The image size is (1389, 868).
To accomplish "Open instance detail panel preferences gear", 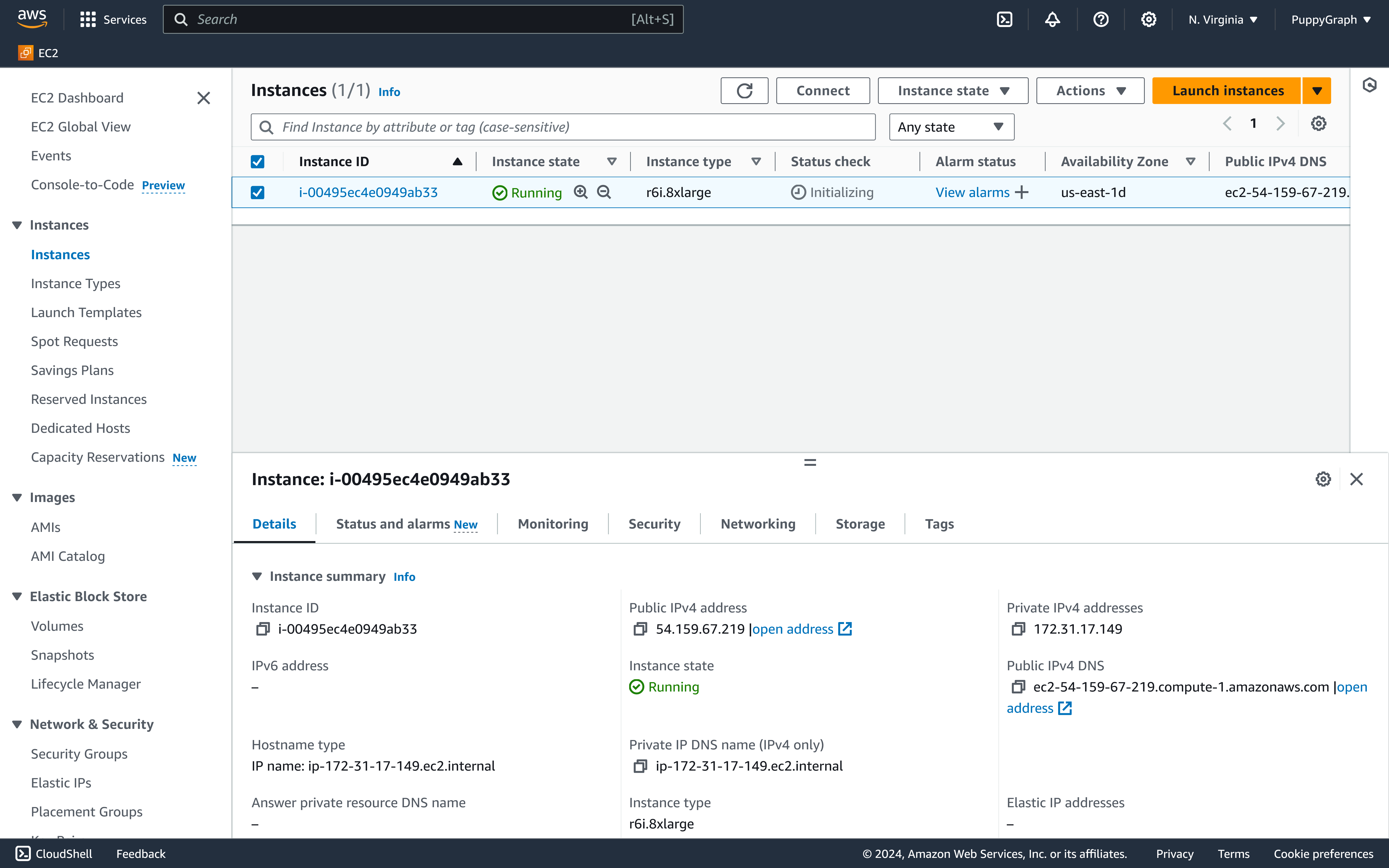I will pyautogui.click(x=1323, y=479).
